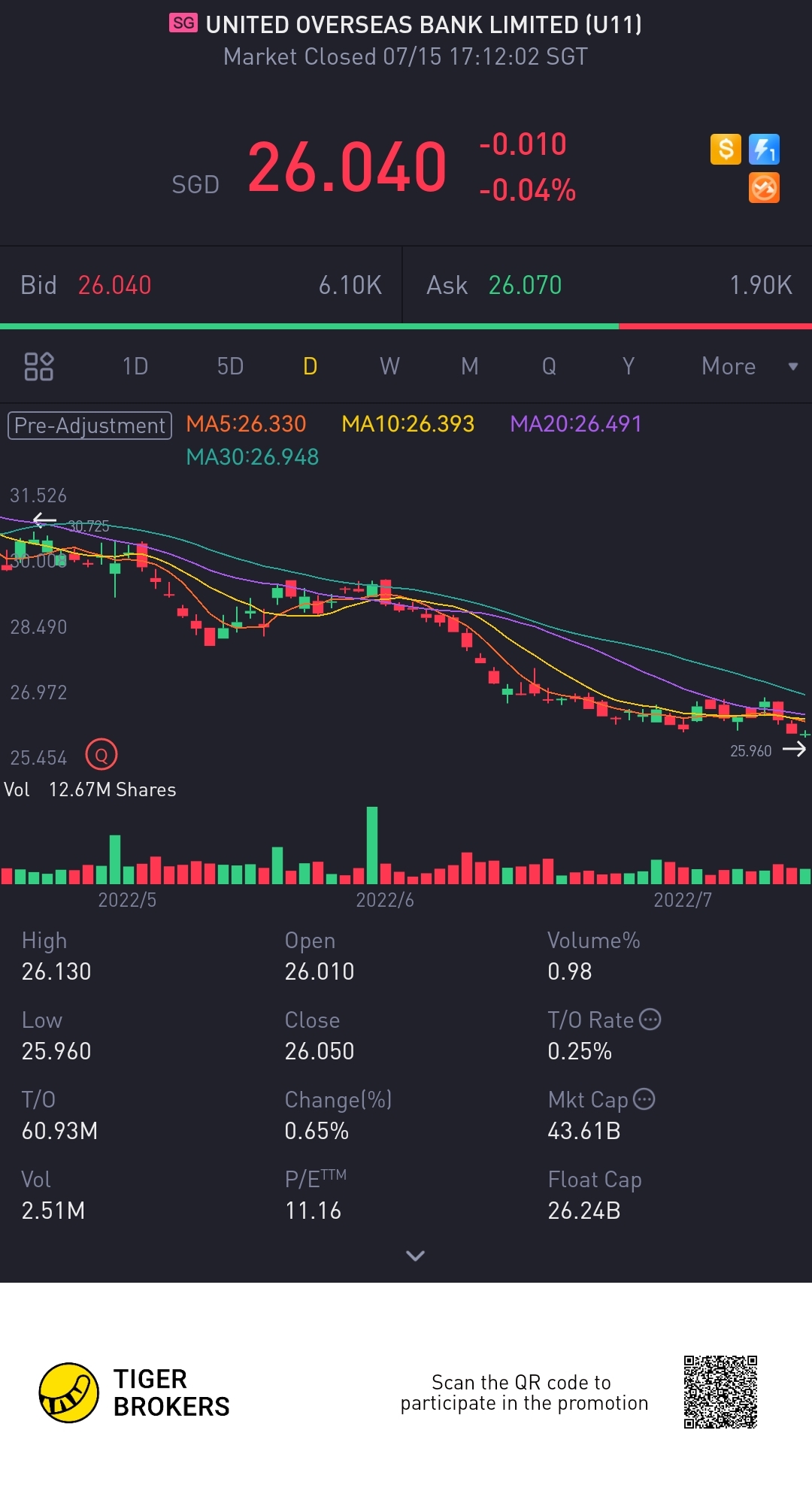This screenshot has width=812, height=1503.
Task: Select the weekly W chart tab
Action: 389,366
